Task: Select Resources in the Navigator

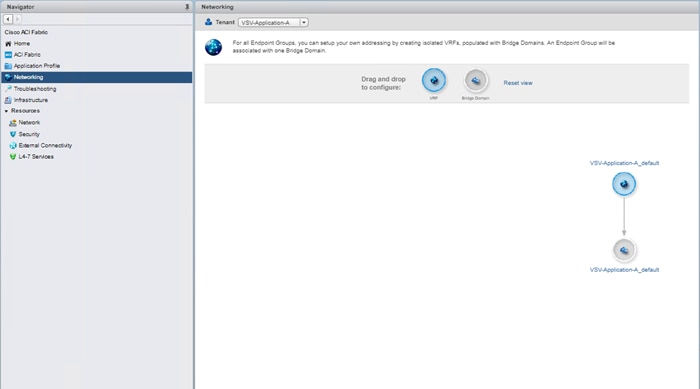Action: pos(25,111)
